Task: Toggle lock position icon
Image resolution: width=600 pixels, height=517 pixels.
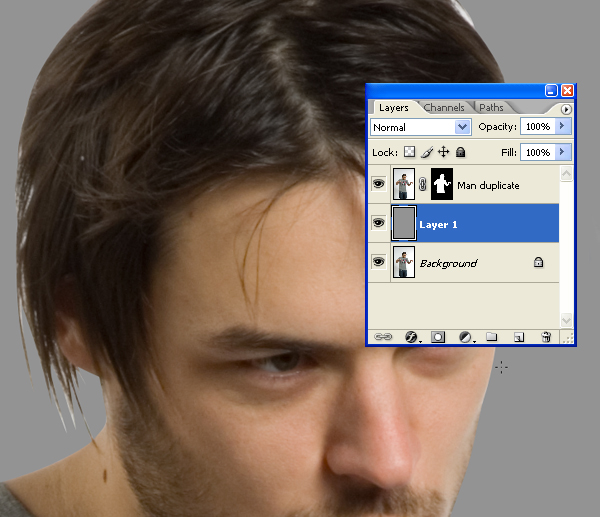Action: [443, 152]
